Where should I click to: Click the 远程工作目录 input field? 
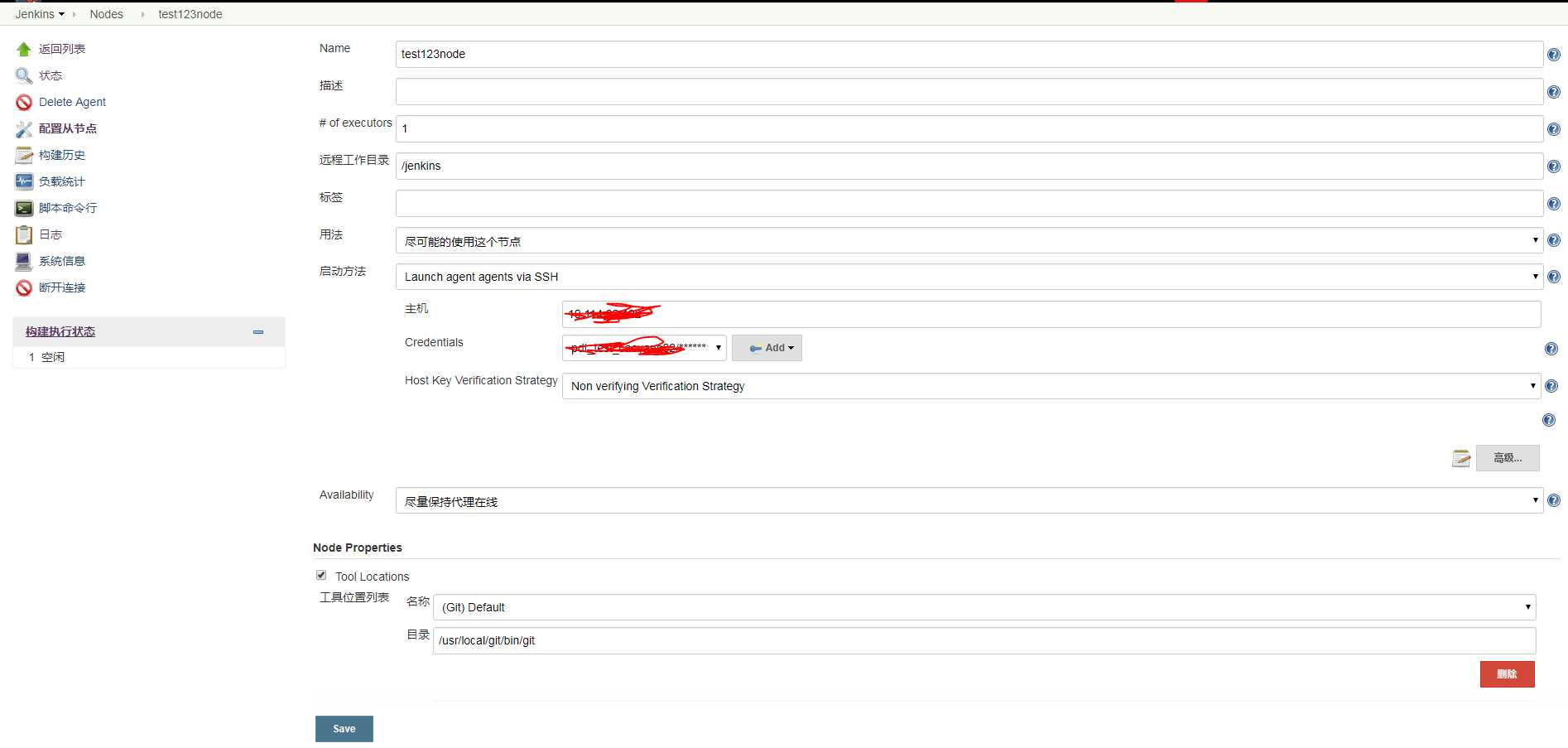point(969,166)
